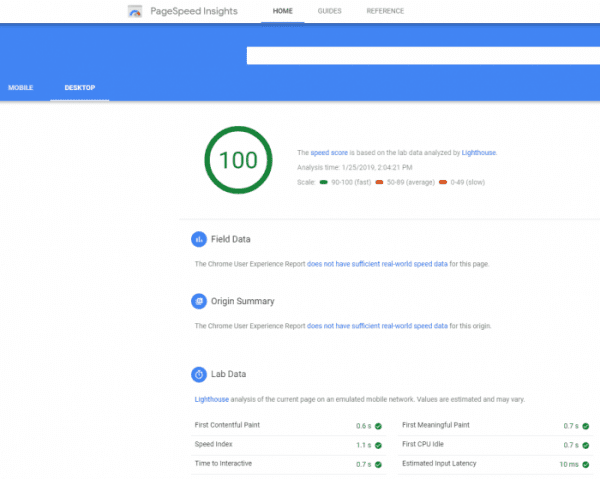Click the Time to Interactive label
Viewport: 600px width, 479px height.
[223, 464]
